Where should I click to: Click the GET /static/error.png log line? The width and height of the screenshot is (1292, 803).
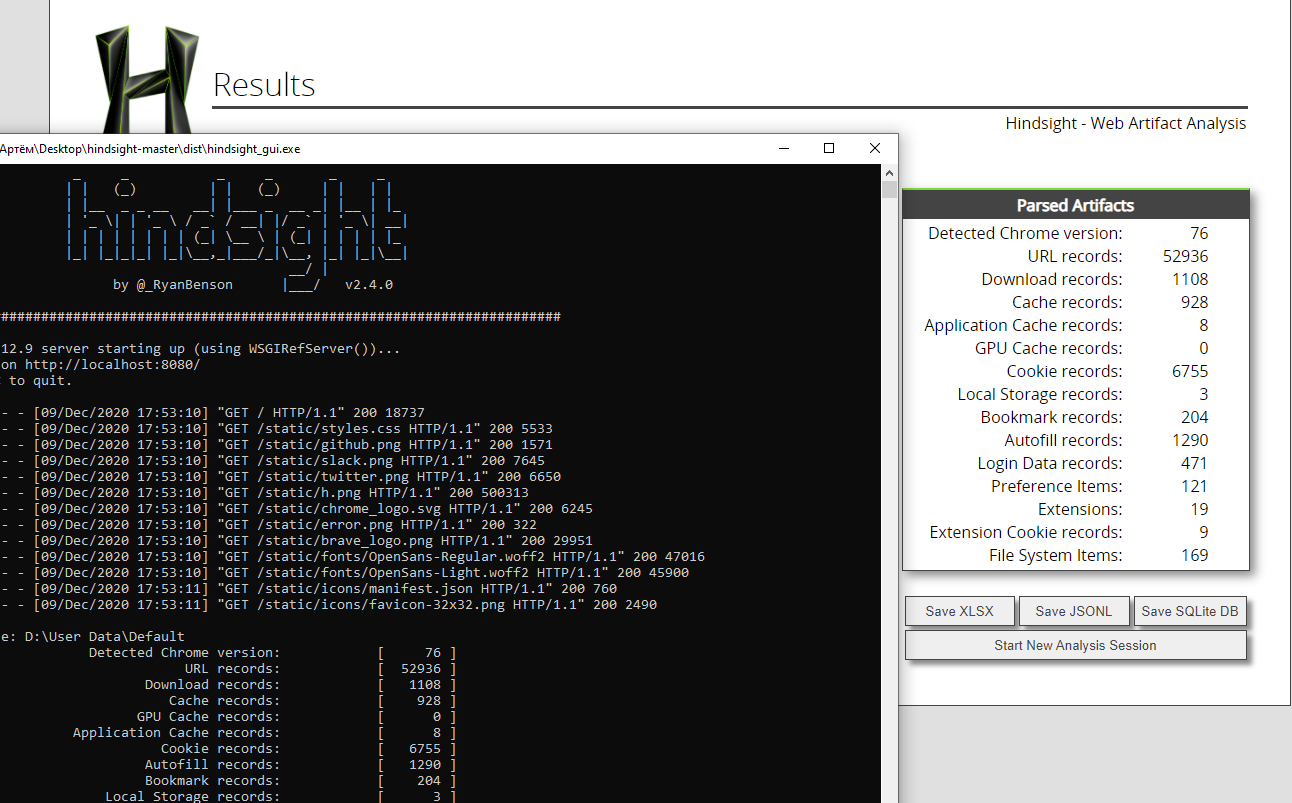268,524
